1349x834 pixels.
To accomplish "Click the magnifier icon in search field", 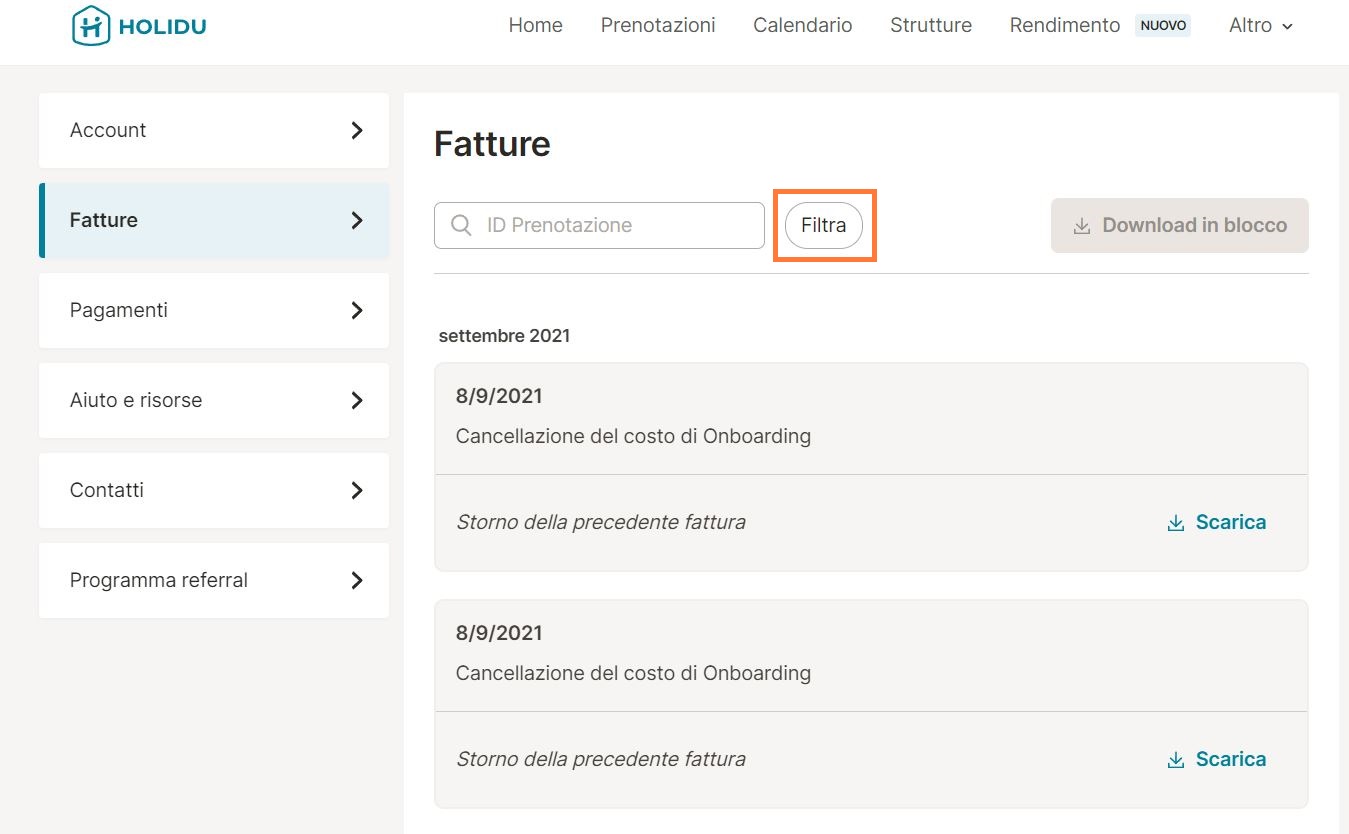I will (x=461, y=226).
